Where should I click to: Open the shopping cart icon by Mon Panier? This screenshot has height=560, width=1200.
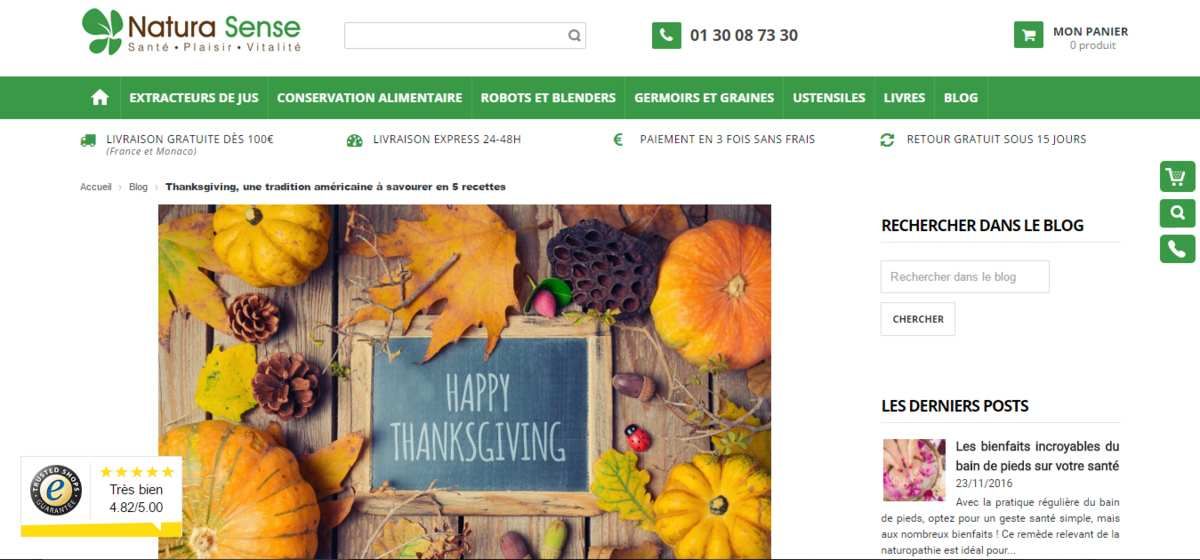click(1028, 35)
